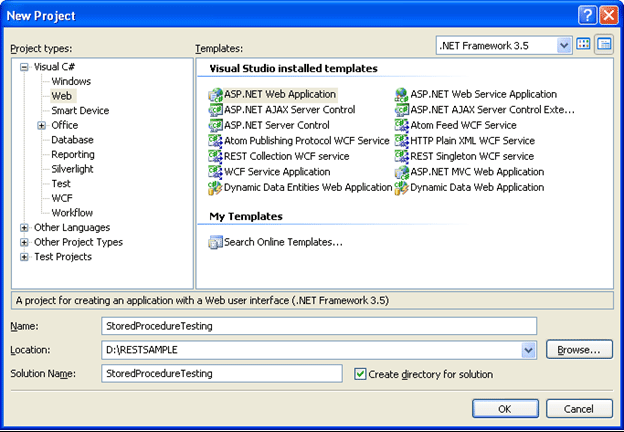Image resolution: width=624 pixels, height=432 pixels.
Task: Click the Other Project Types label
Action: (78, 242)
